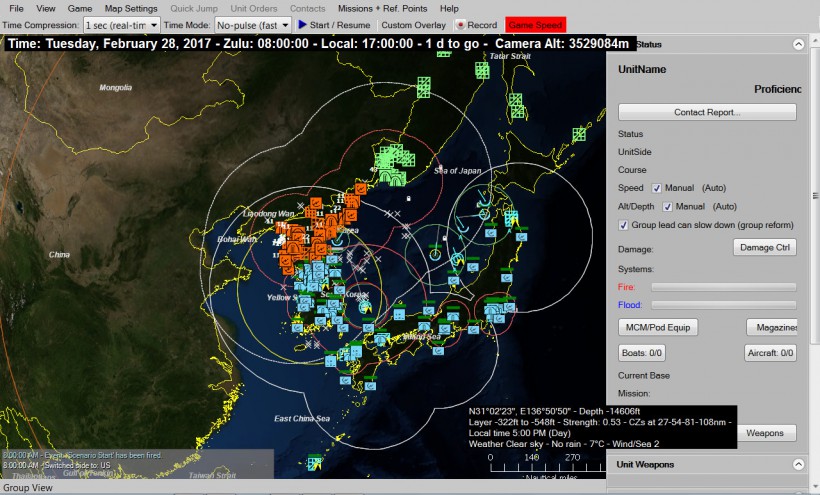The image size is (820, 495).
Task: Click the Fire damage progress bar
Action: click(x=723, y=286)
